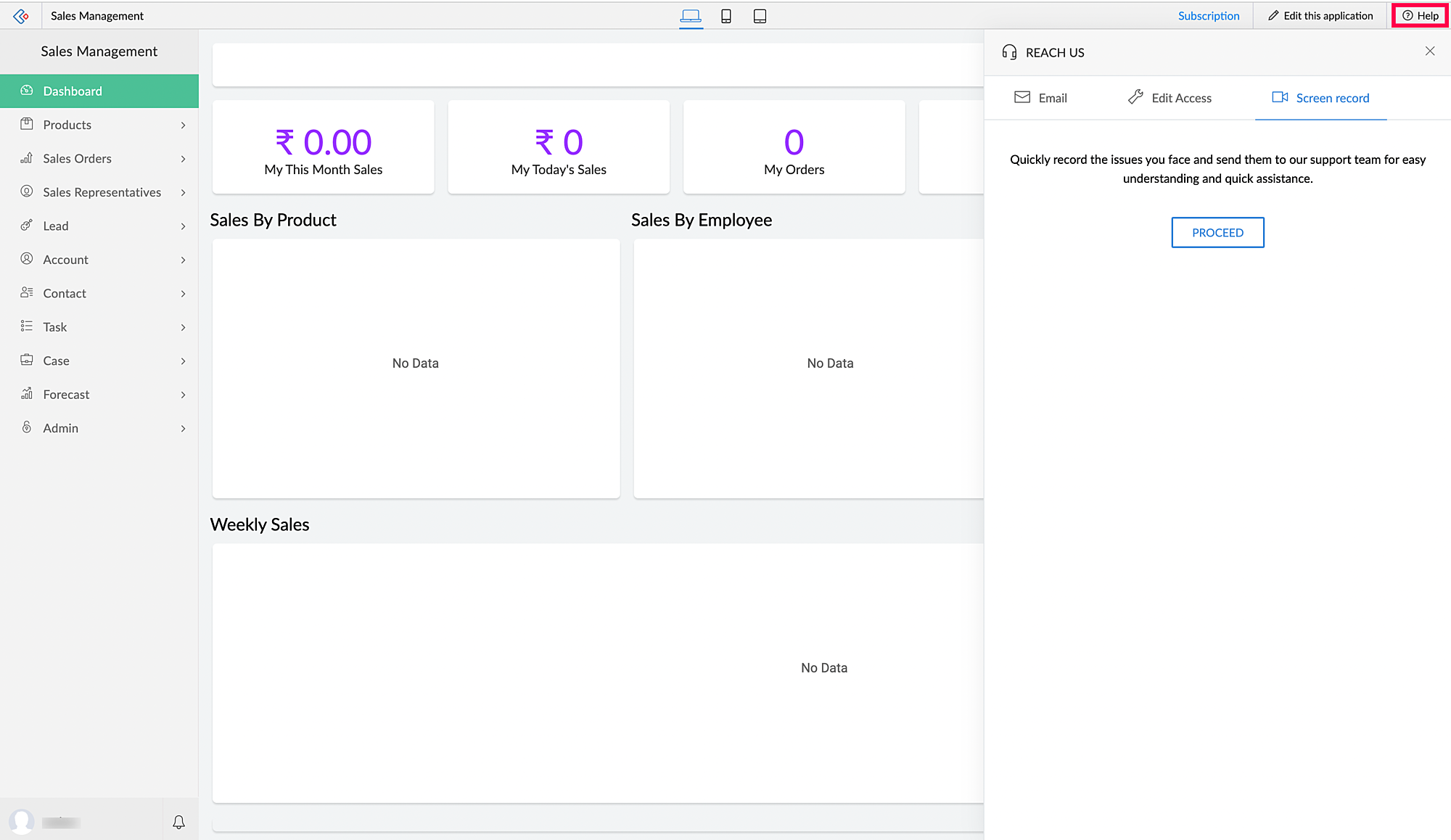Click the notification bell icon
Image resolution: width=1451 pixels, height=840 pixels.
click(178, 822)
